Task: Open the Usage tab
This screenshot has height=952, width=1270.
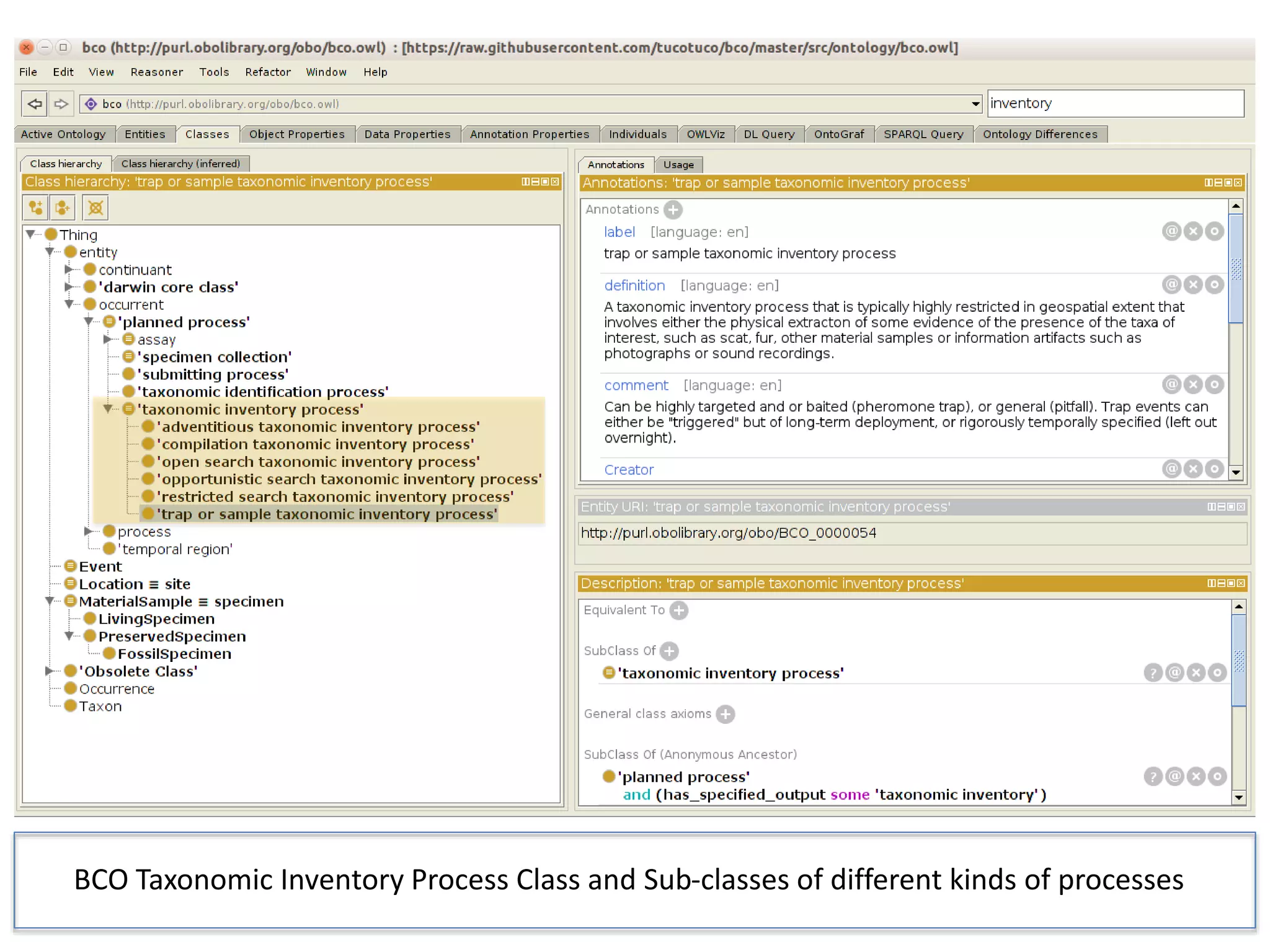Action: [x=678, y=165]
